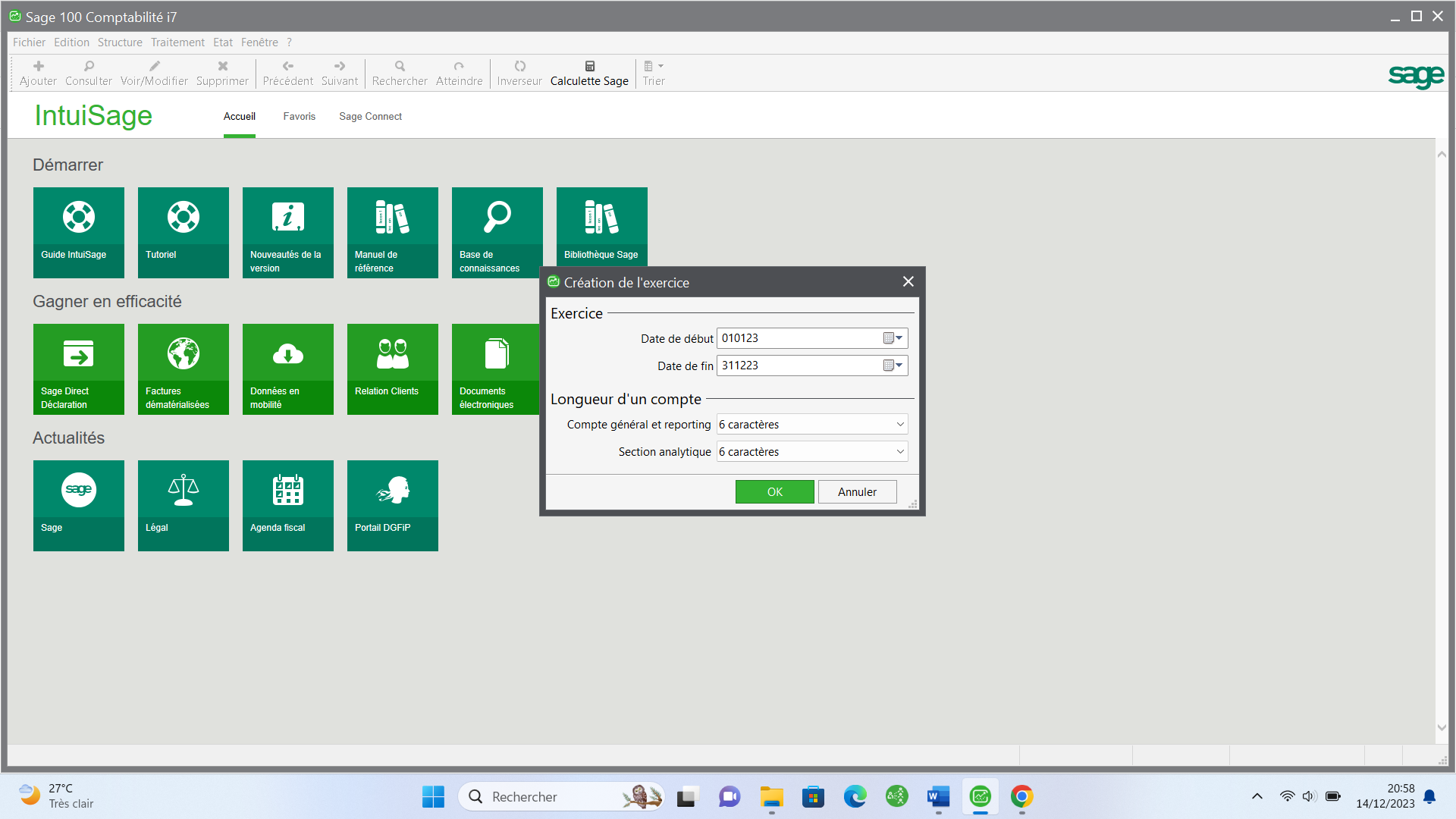
Task: Open the Structure menu
Action: (120, 42)
